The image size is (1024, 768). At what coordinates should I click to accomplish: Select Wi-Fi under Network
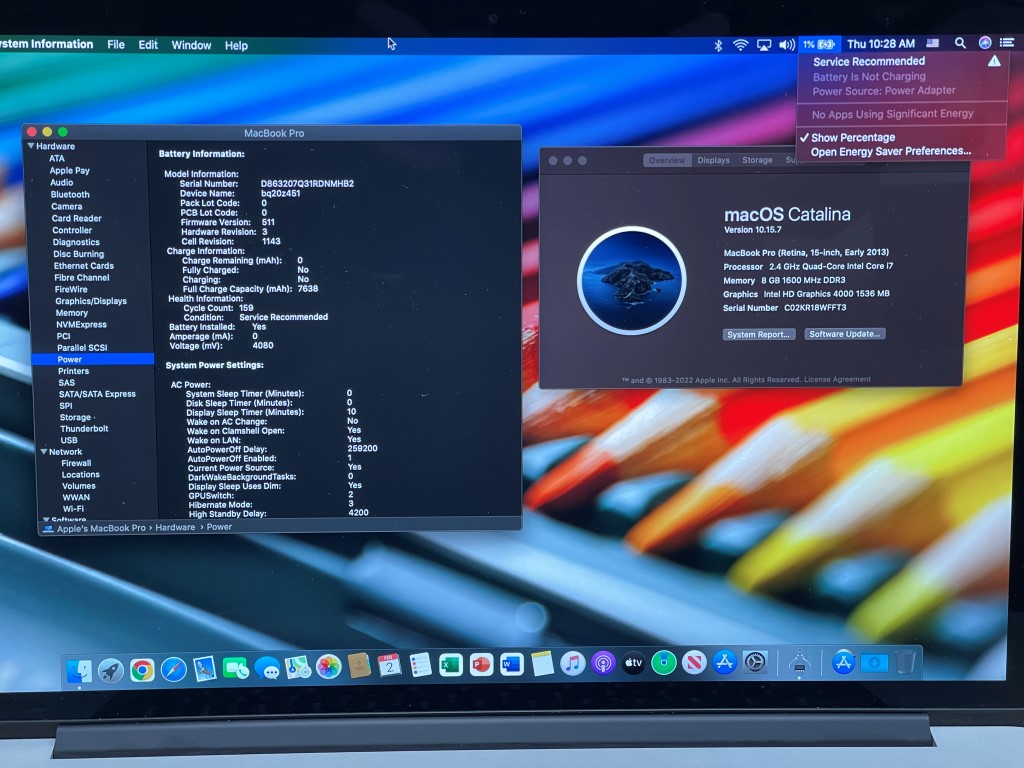[73, 509]
